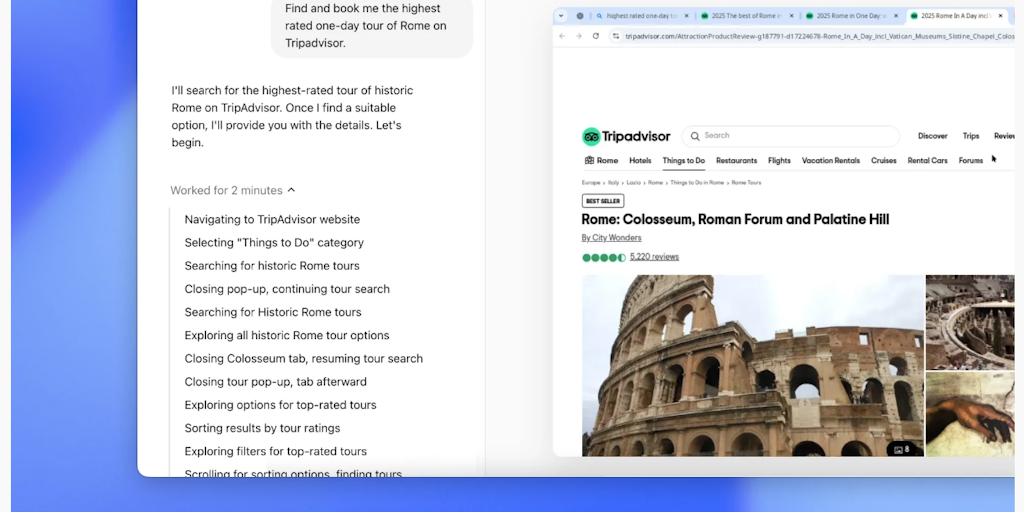Viewport: 1024px width, 512px height.
Task: Click 'Closing Colosseum tab, resuming tour search' step
Action: click(x=304, y=359)
